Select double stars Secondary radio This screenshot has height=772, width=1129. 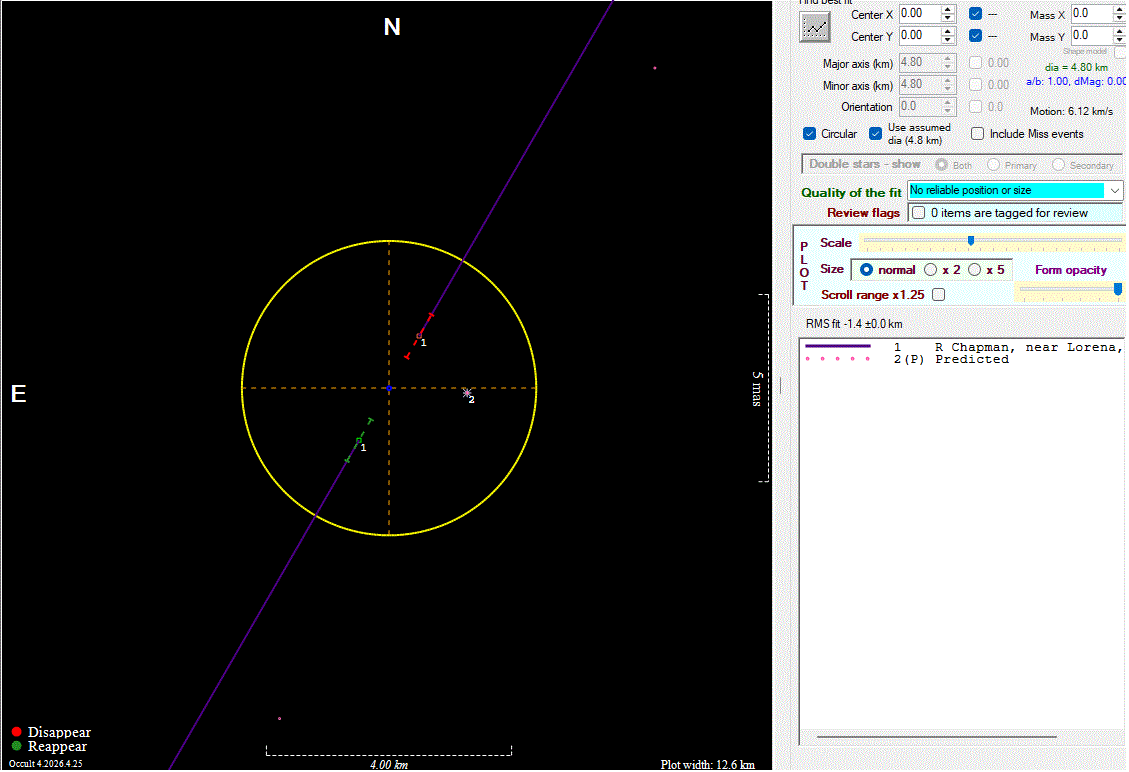(1058, 165)
